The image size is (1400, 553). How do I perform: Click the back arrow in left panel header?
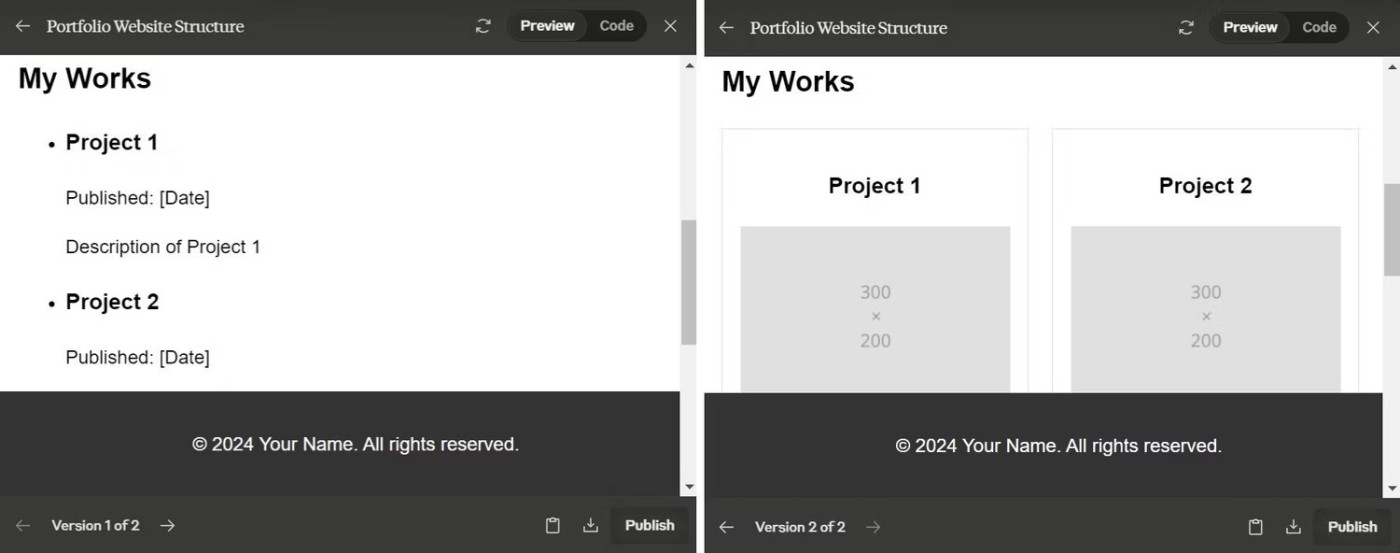click(23, 26)
